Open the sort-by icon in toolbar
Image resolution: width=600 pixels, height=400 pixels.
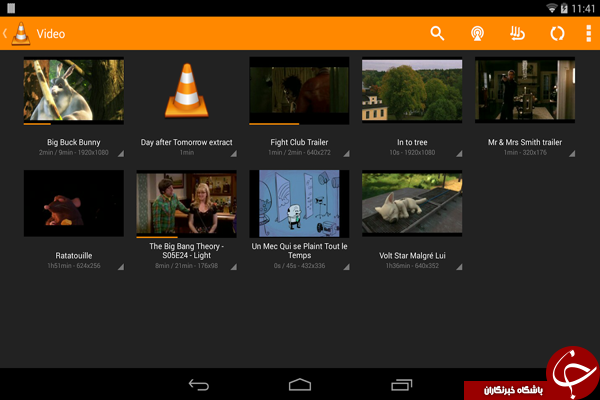click(x=517, y=34)
